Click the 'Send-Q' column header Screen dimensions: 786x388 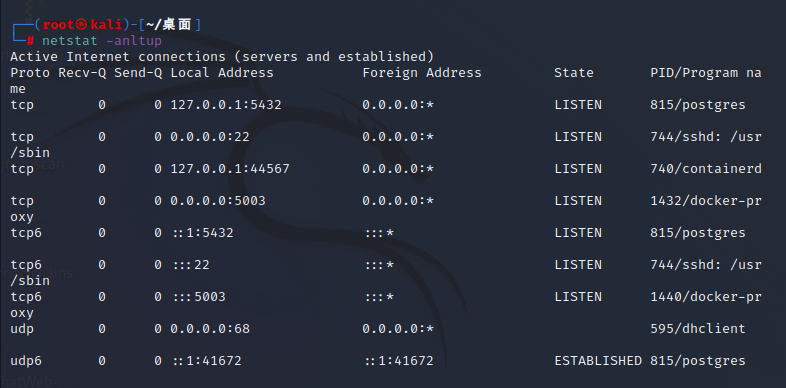coord(138,73)
